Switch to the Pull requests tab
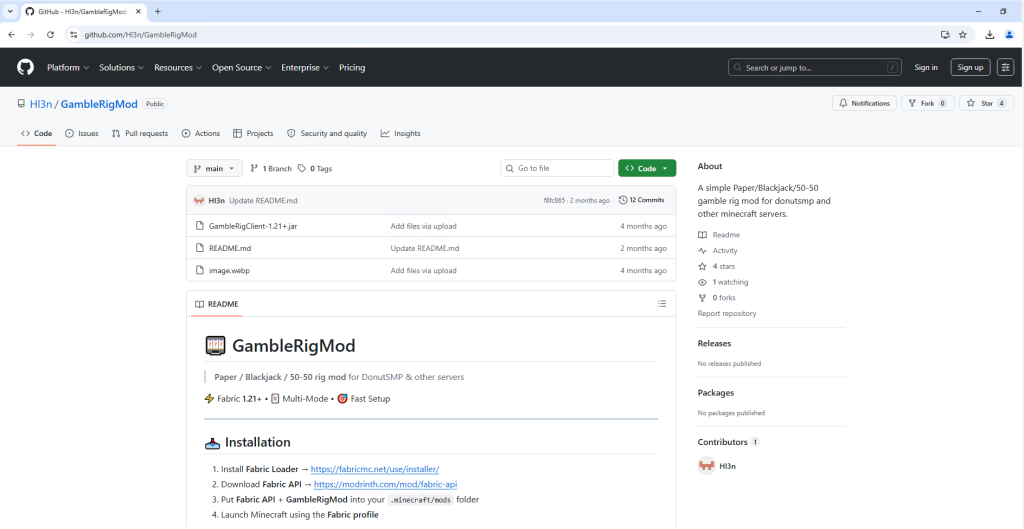Image resolution: width=1024 pixels, height=529 pixels. pos(140,133)
